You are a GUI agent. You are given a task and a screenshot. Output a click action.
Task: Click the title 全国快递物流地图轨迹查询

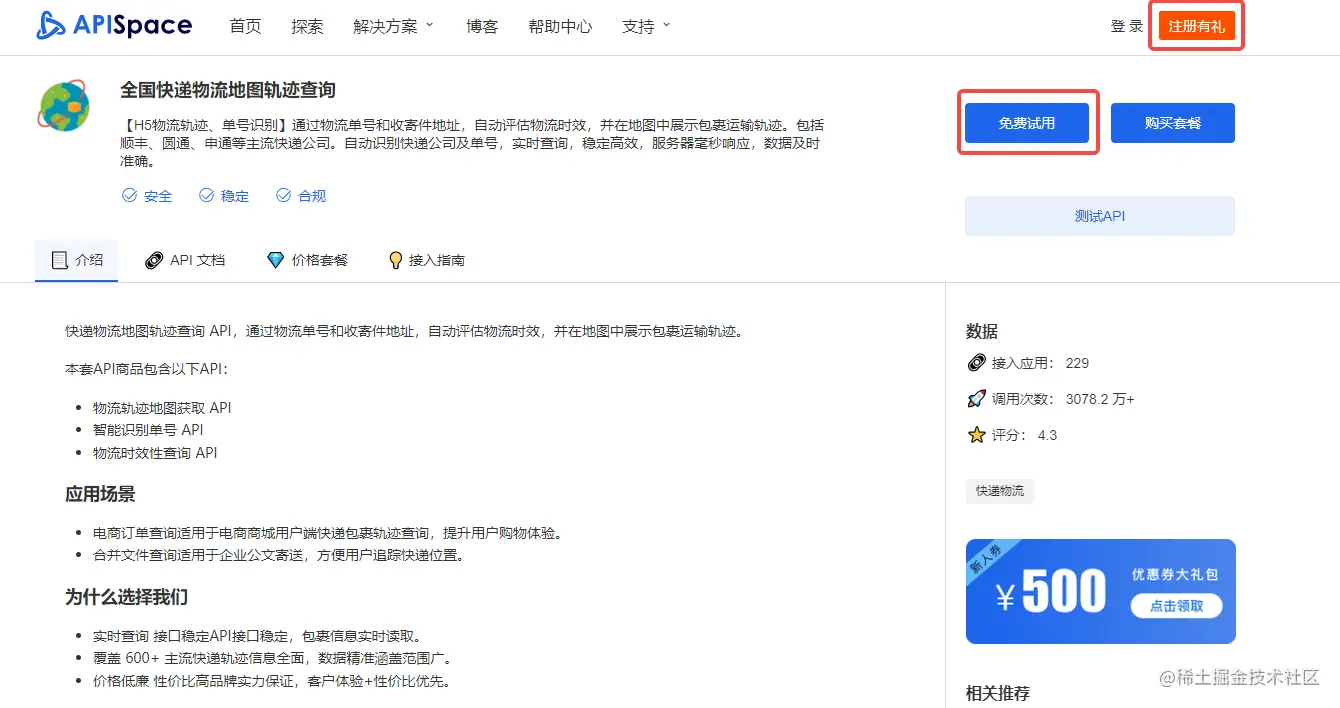228,90
